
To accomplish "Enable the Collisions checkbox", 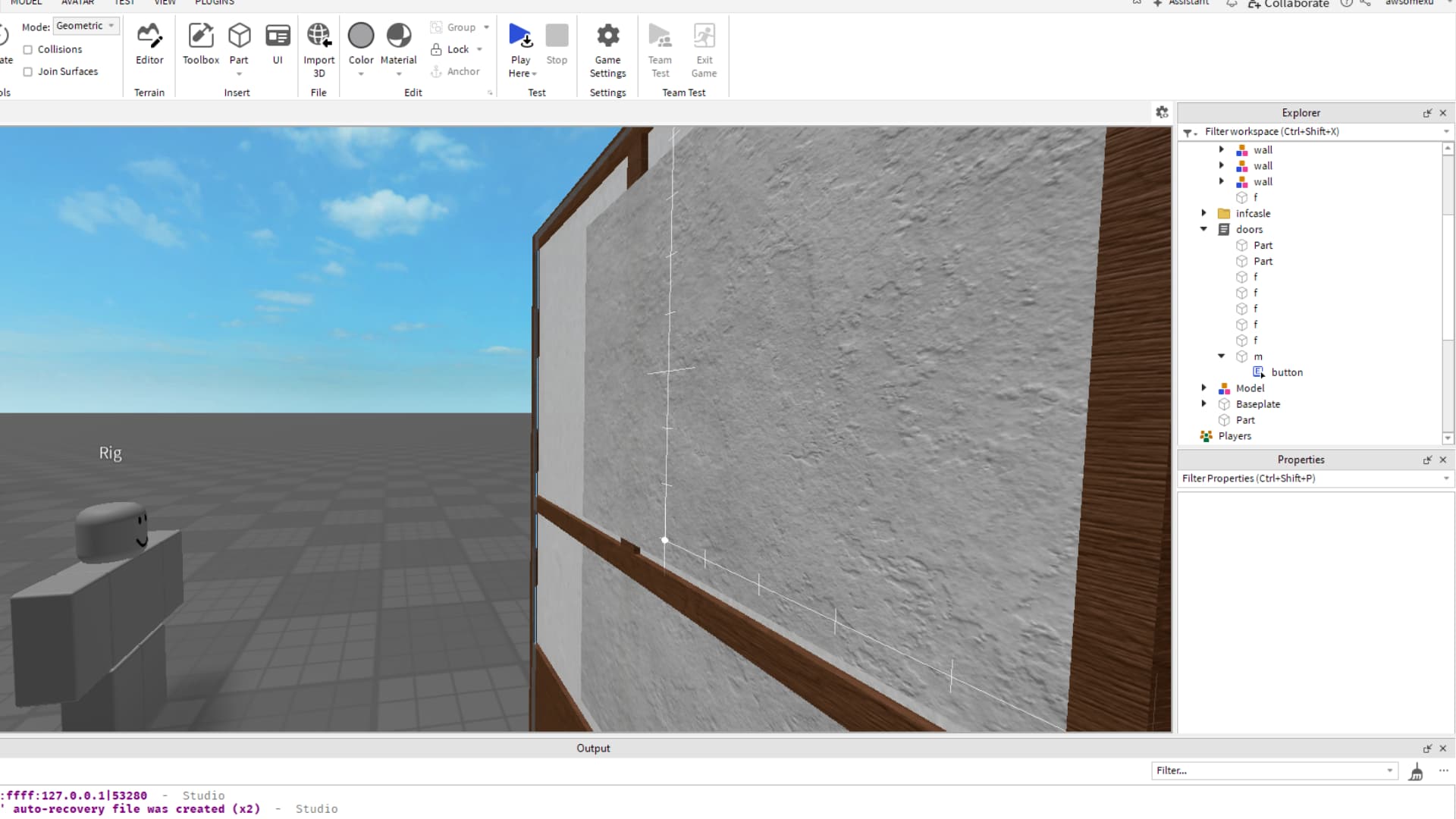I will point(28,49).
